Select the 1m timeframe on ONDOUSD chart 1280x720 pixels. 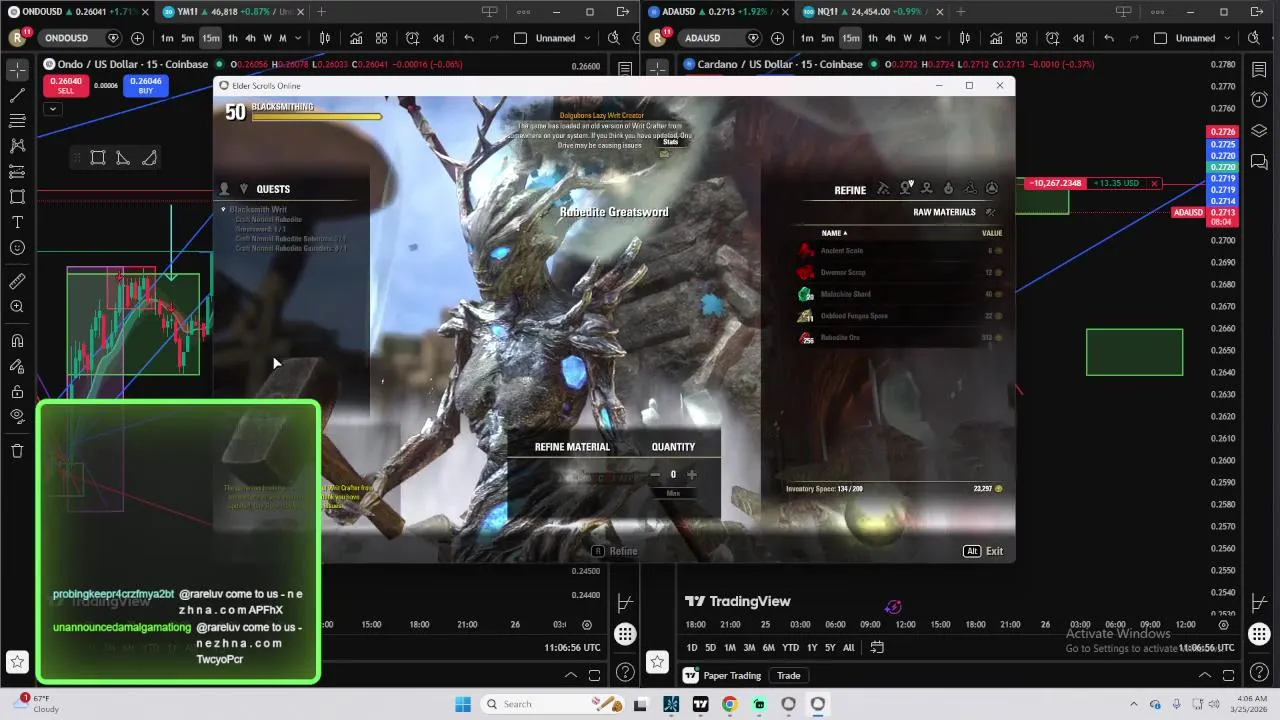pos(166,38)
